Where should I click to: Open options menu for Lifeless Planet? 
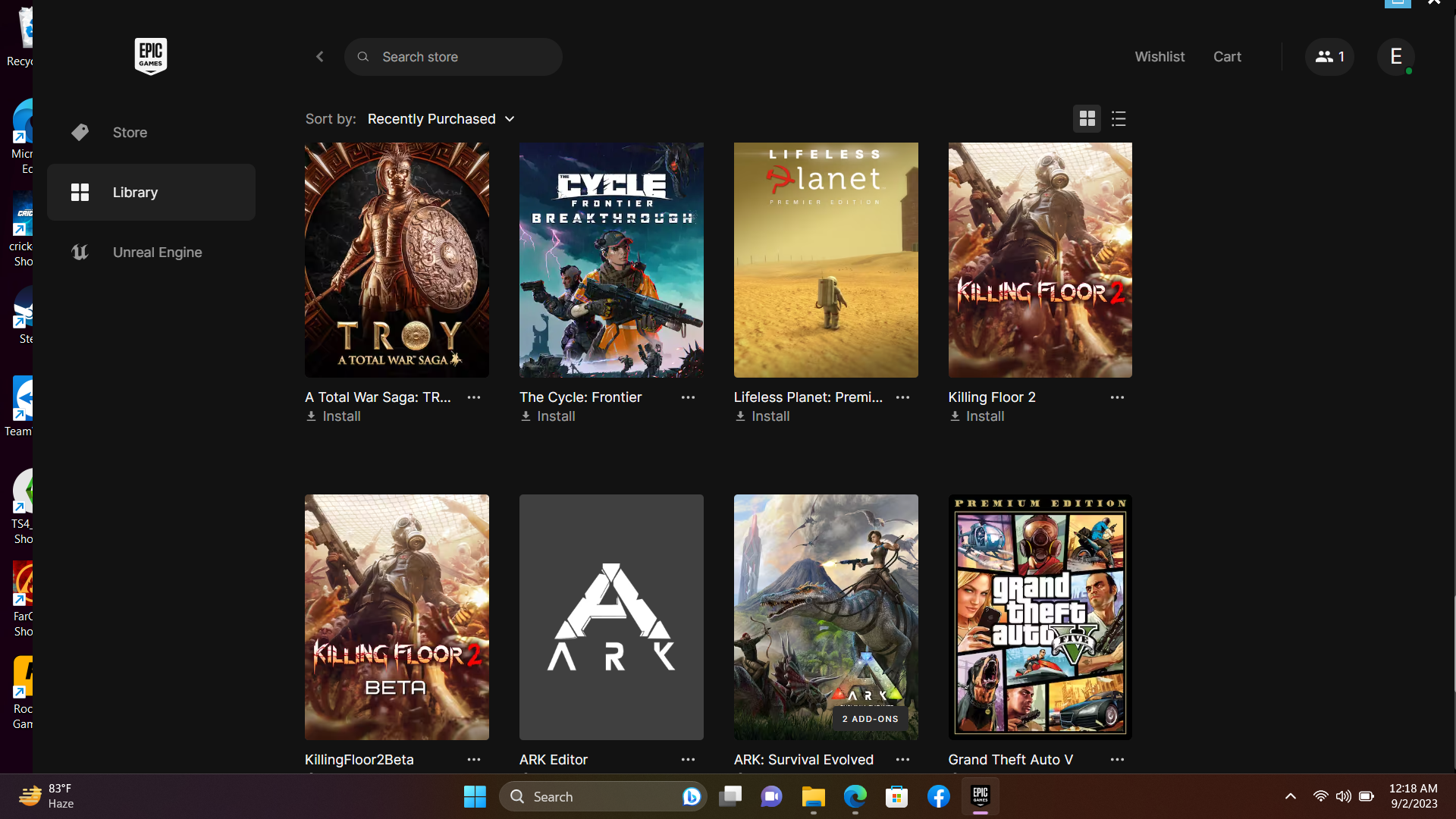click(x=902, y=397)
